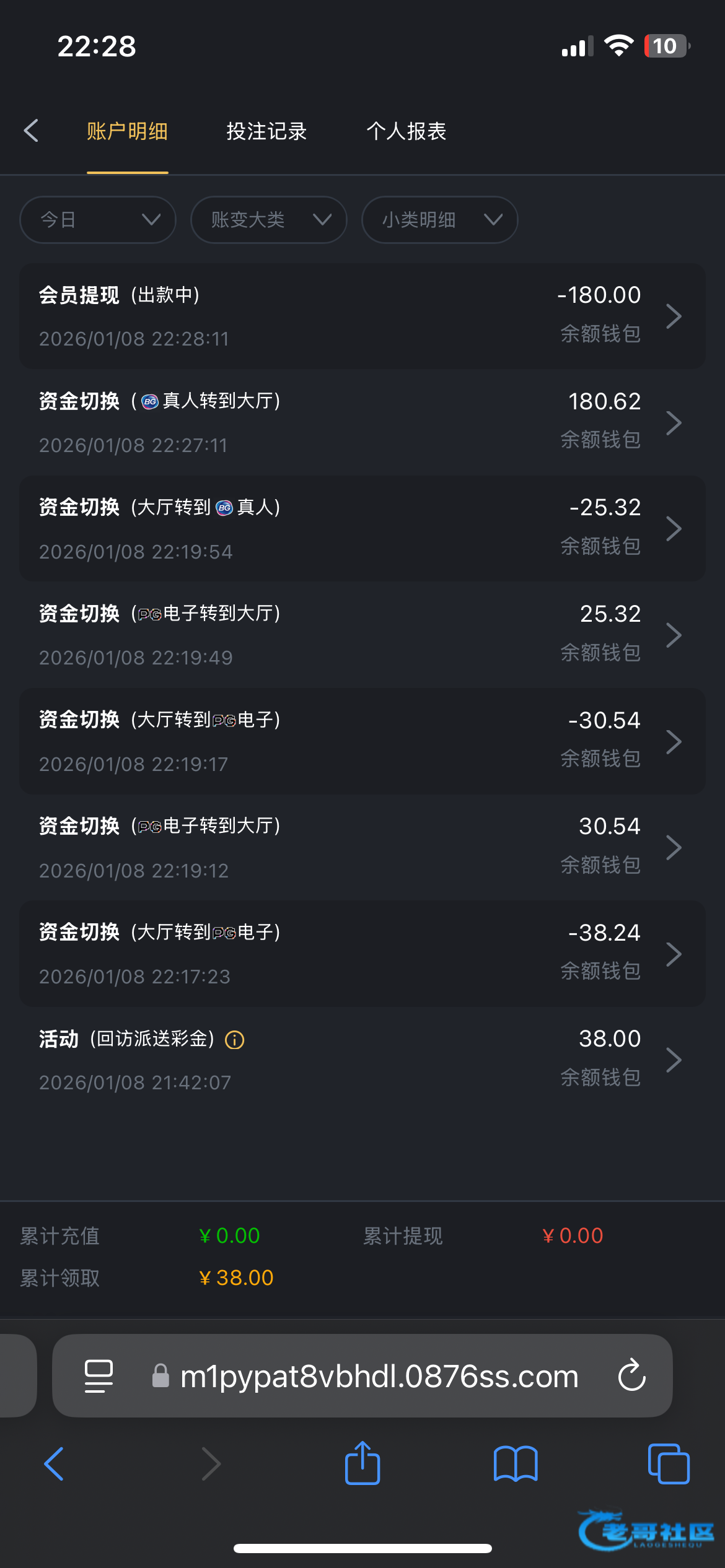Expand the 今日 date filter dropdown
The image size is (725, 1568).
98,220
